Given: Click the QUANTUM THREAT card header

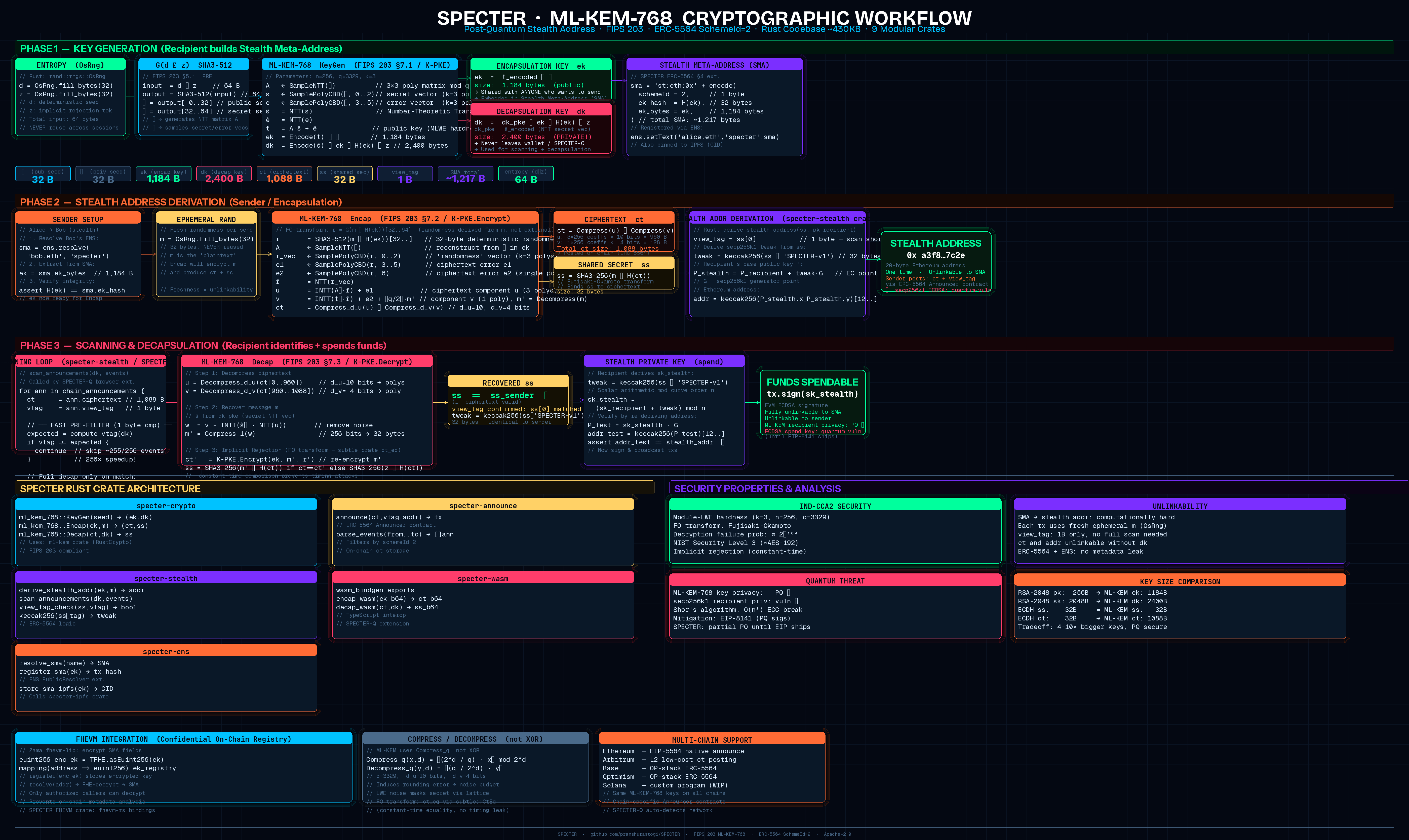Looking at the screenshot, I should (x=835, y=581).
